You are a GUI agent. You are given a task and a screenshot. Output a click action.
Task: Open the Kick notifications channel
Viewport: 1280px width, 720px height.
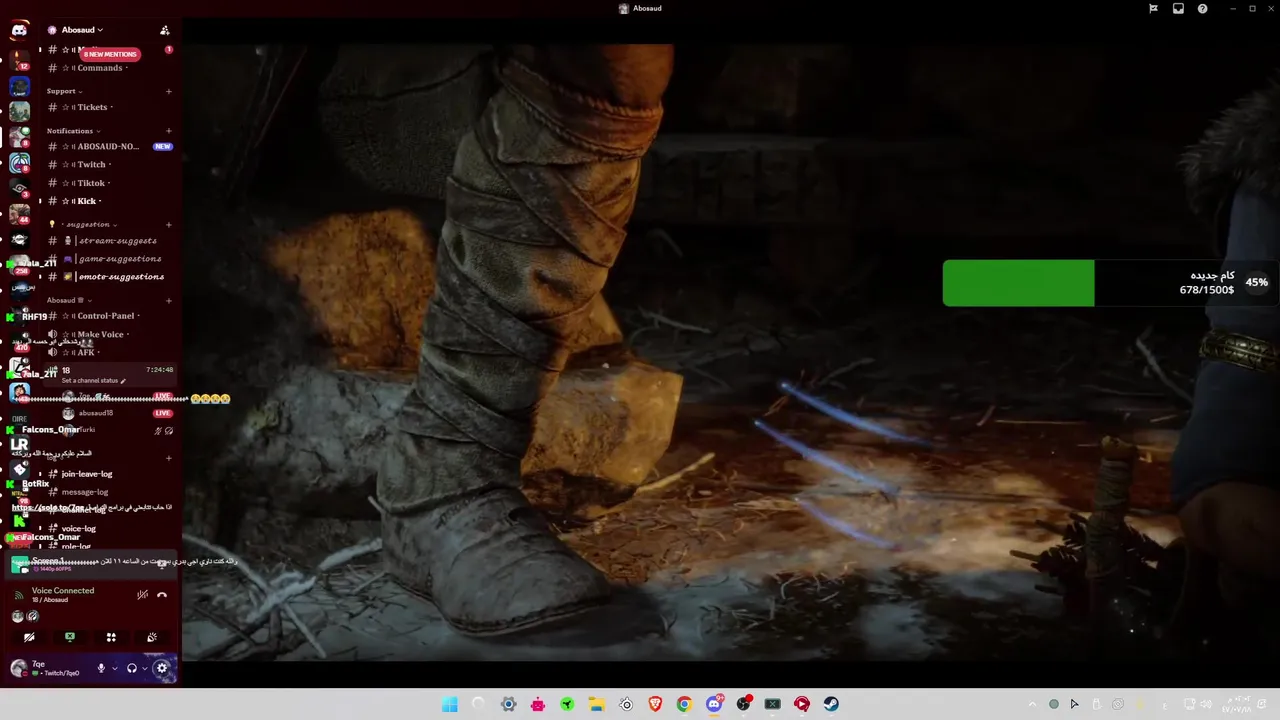tap(87, 201)
